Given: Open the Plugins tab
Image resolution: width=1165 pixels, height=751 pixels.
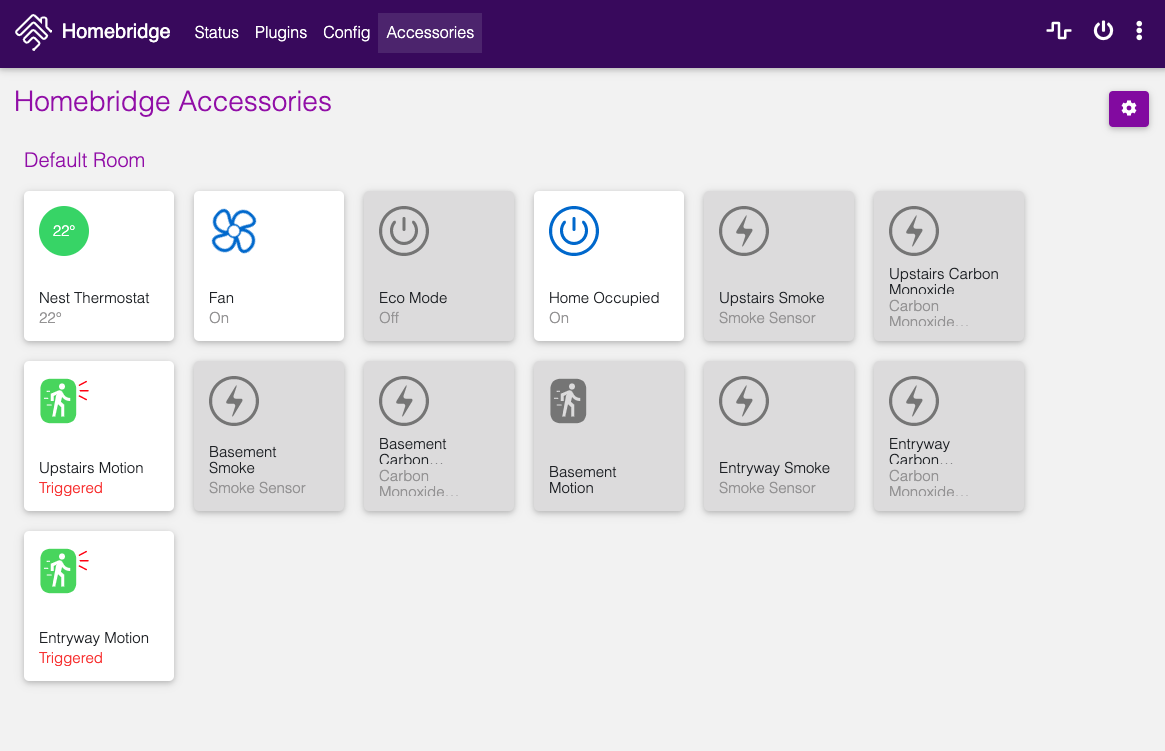Looking at the screenshot, I should pyautogui.click(x=281, y=33).
